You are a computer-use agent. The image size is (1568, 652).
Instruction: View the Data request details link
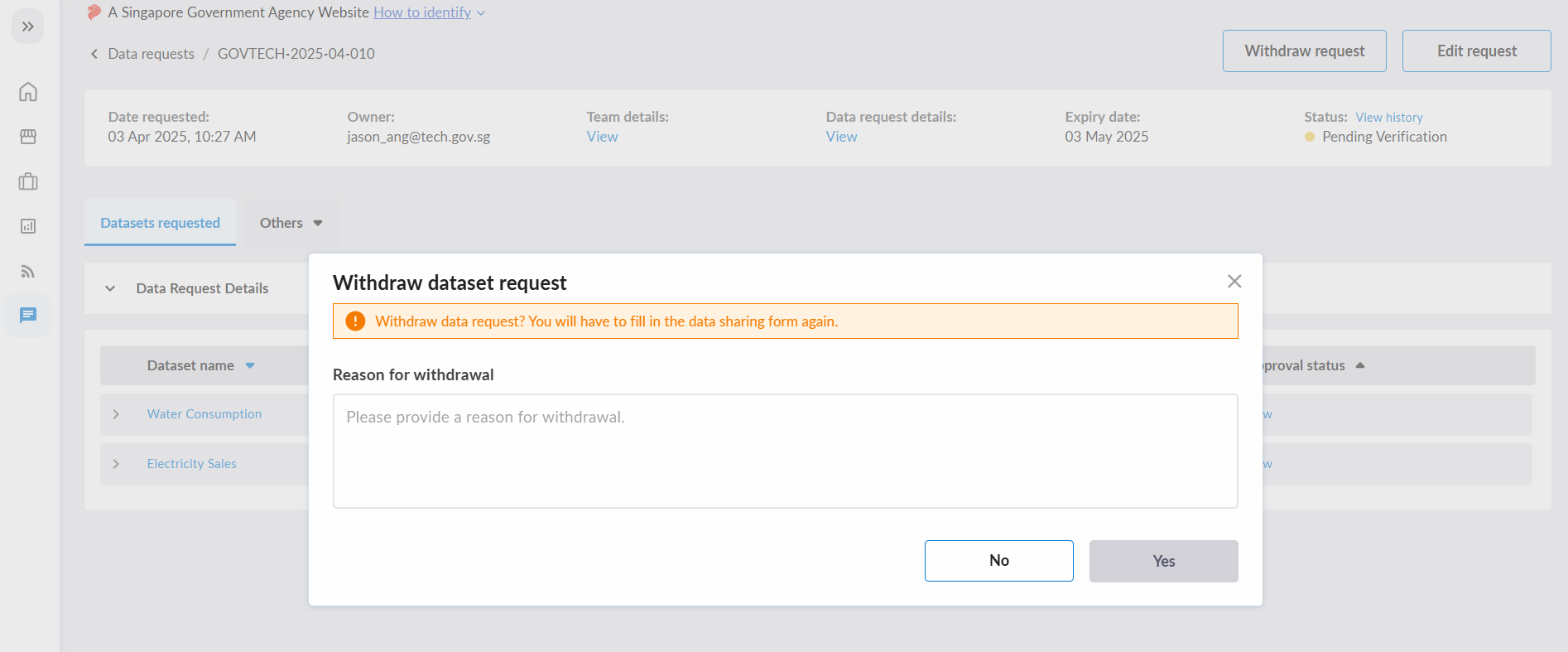(x=841, y=137)
